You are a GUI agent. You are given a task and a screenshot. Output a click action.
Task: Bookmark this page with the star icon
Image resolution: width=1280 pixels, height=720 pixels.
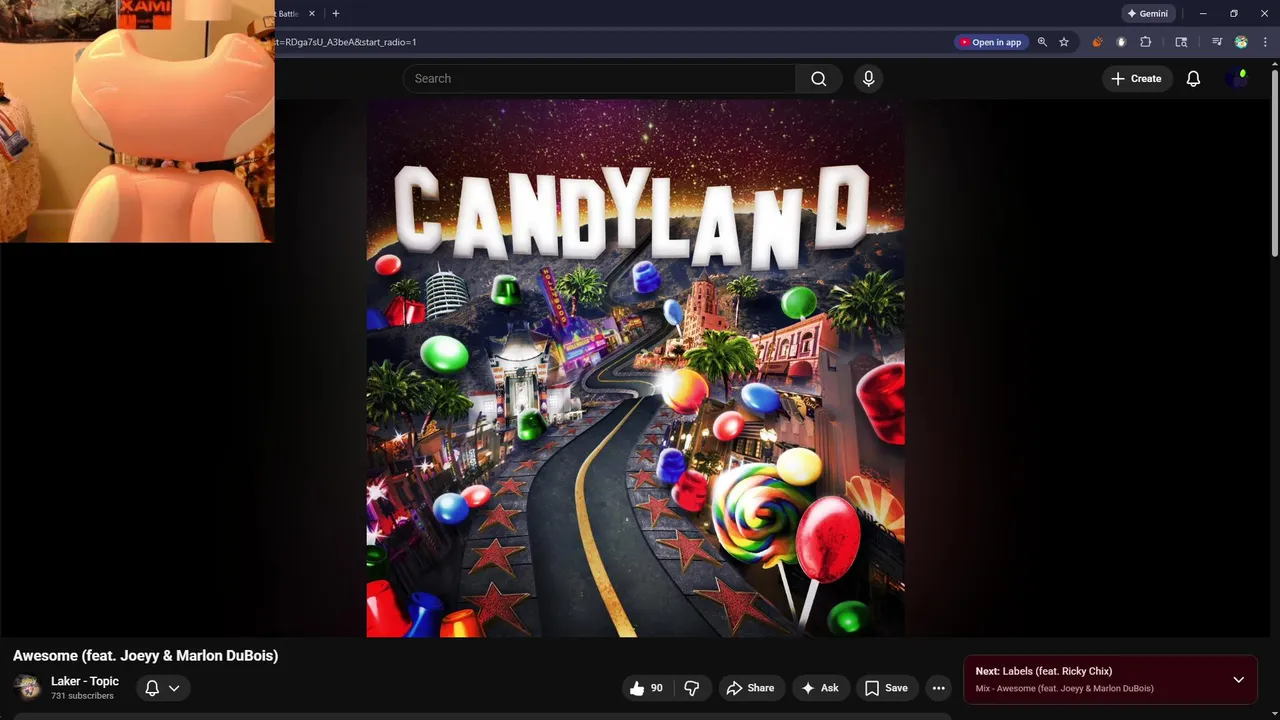coord(1064,42)
